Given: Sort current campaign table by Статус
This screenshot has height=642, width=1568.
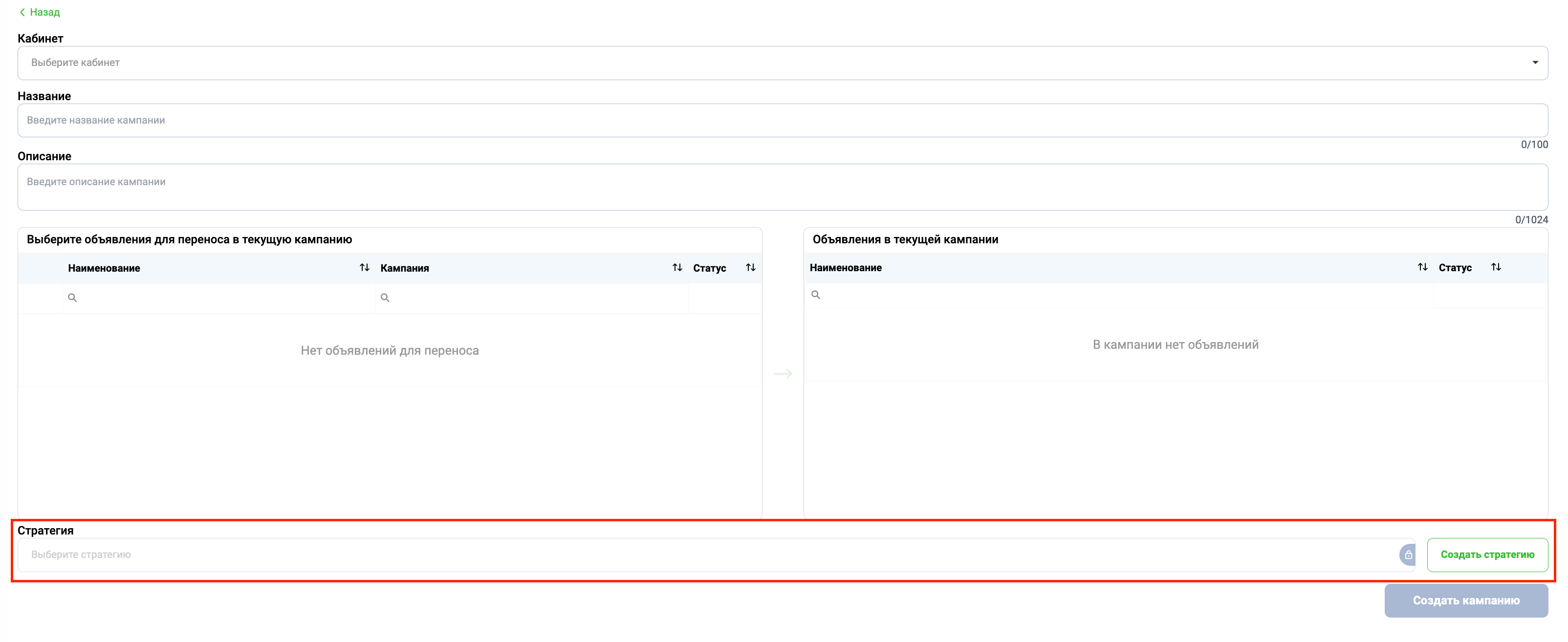Looking at the screenshot, I should coord(1496,267).
